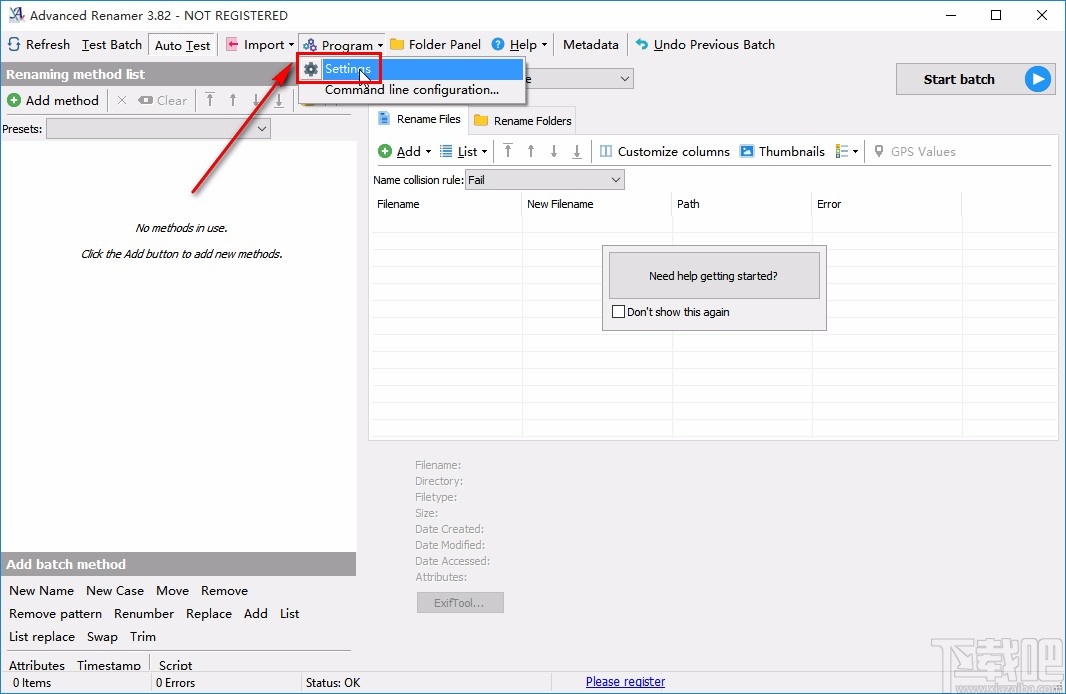
Task: Click the Start batch button
Action: tap(976, 80)
